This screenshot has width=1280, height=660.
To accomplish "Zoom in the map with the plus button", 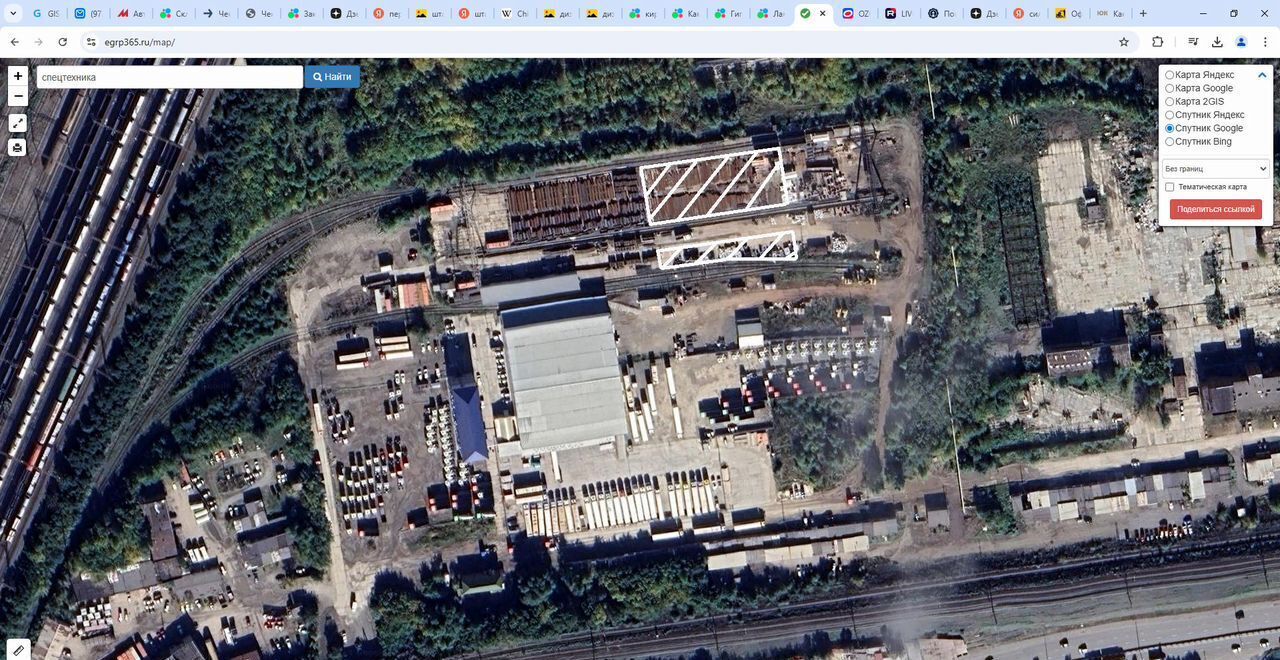I will (18, 76).
